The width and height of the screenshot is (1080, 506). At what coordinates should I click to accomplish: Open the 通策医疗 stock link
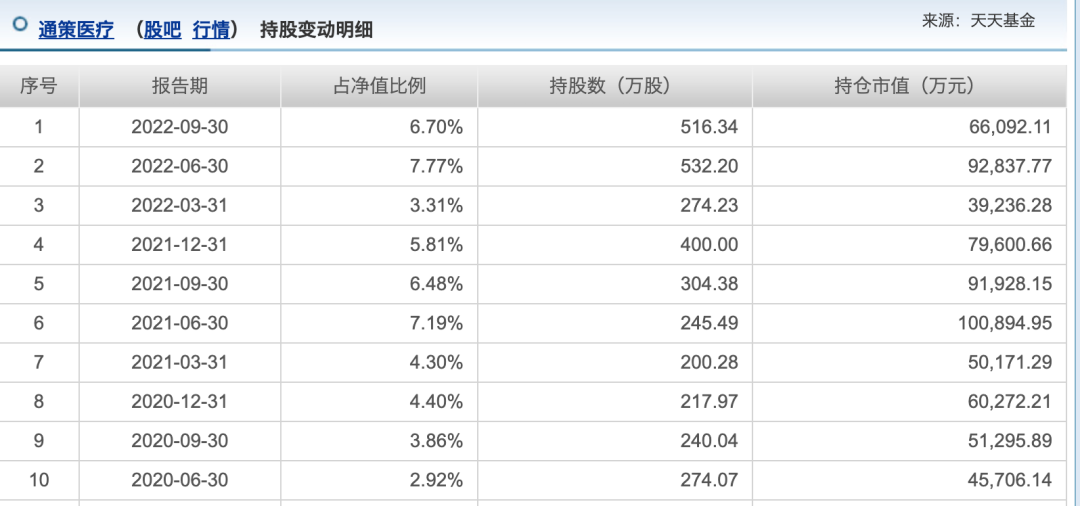tap(76, 30)
